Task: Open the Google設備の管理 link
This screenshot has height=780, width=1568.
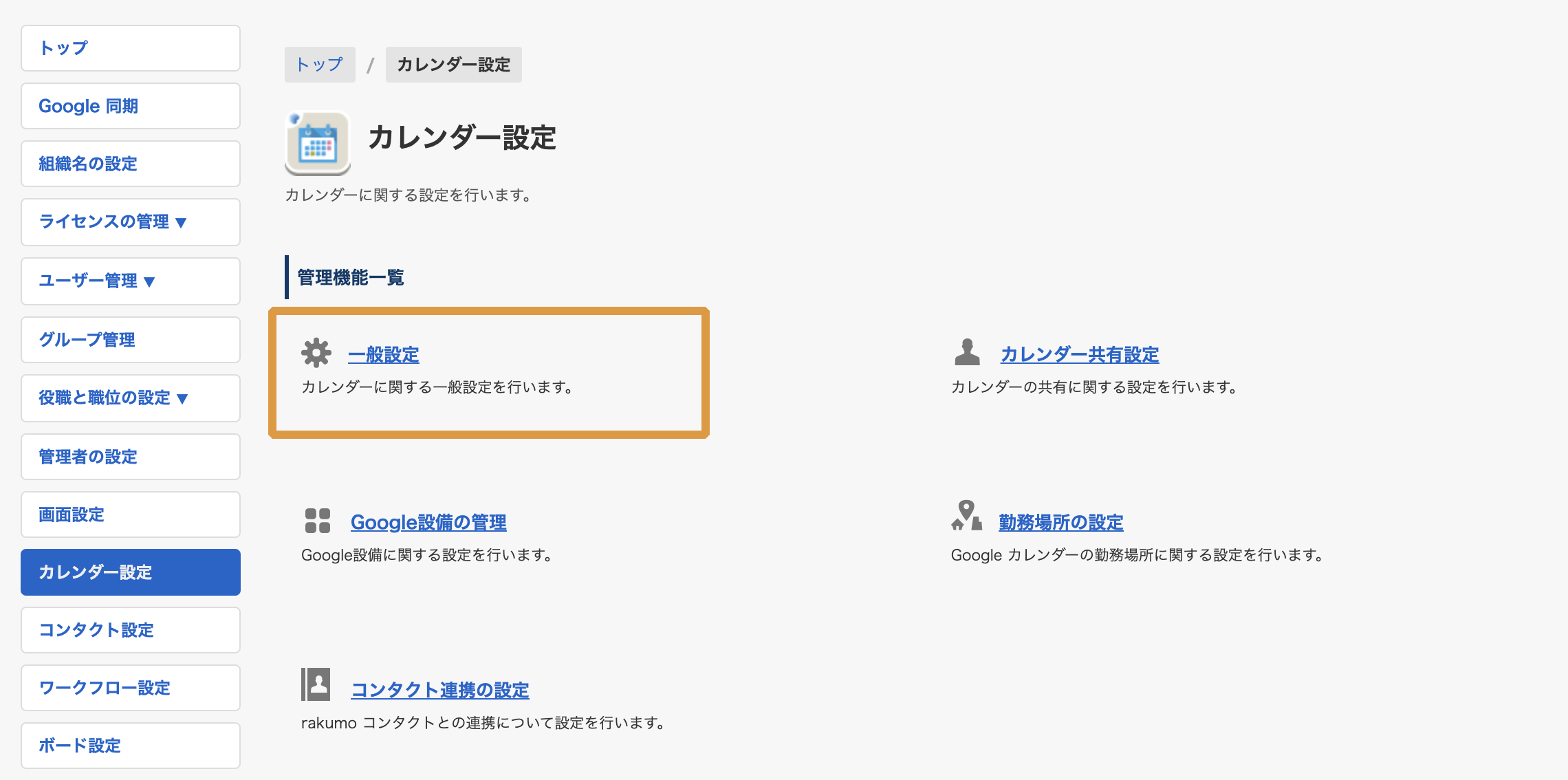Action: pos(428,523)
